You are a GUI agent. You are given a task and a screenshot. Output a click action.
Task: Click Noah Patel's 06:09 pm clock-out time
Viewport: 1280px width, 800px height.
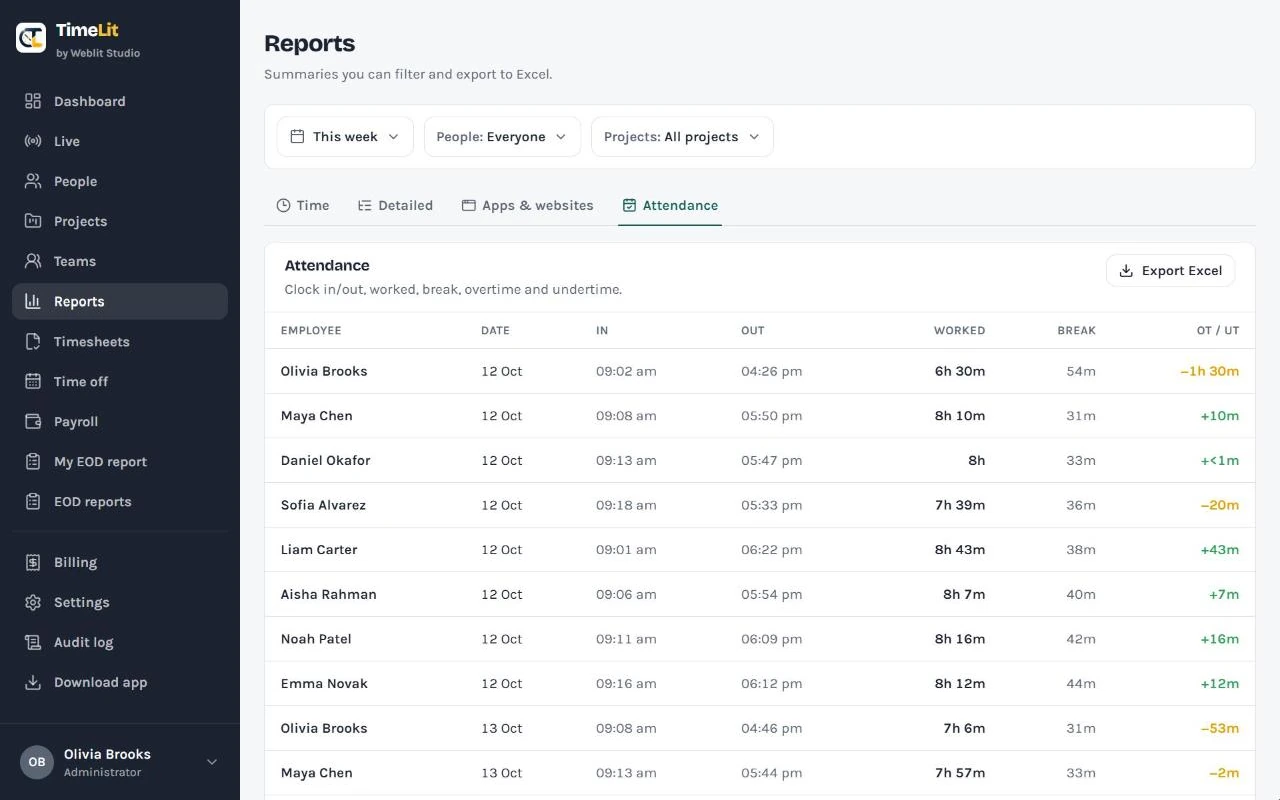click(x=771, y=639)
